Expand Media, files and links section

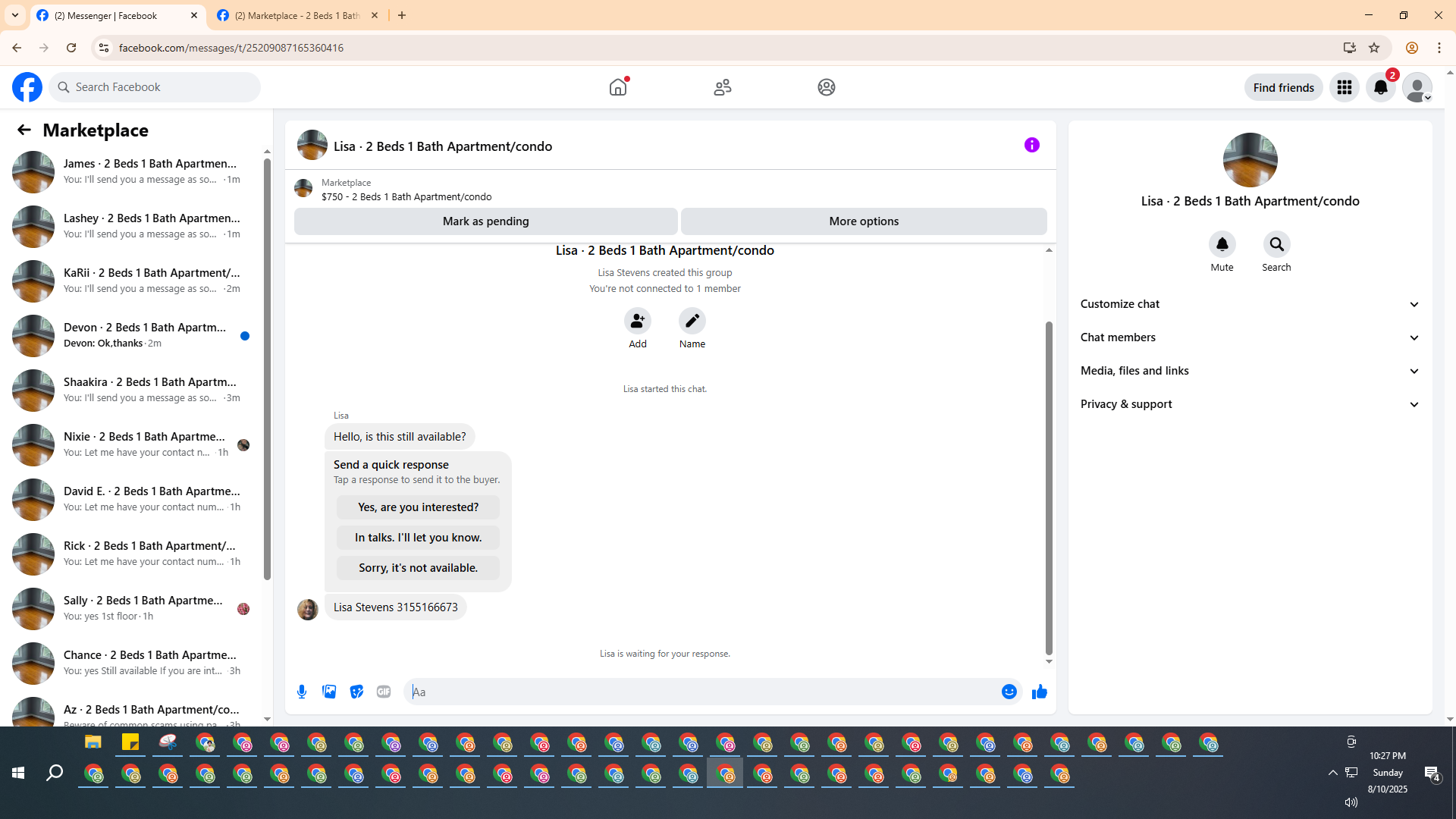[x=1250, y=371]
